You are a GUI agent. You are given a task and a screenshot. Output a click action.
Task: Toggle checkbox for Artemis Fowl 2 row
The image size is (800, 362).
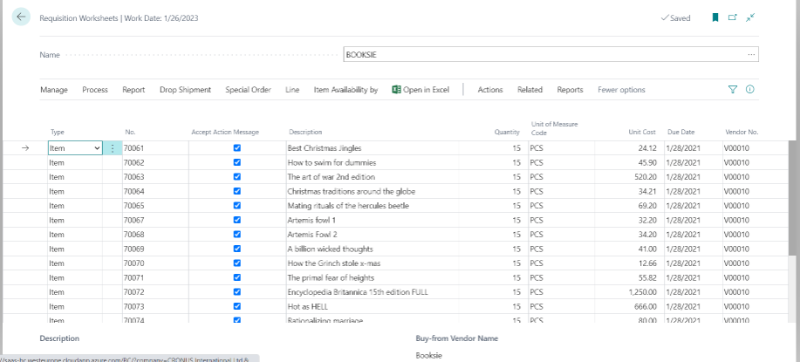pyautogui.click(x=237, y=234)
